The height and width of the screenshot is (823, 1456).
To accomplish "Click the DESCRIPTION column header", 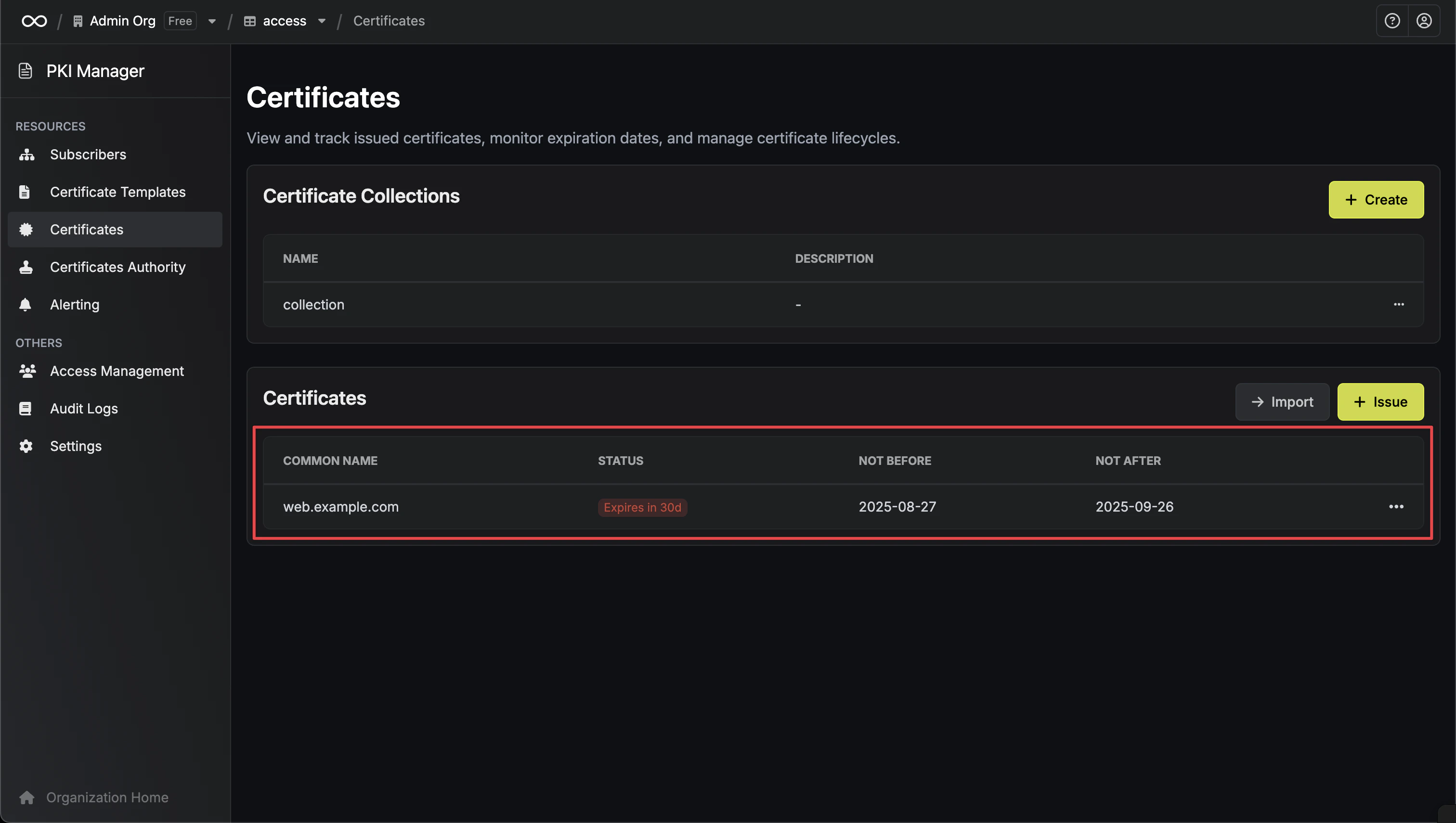I will pos(834,258).
